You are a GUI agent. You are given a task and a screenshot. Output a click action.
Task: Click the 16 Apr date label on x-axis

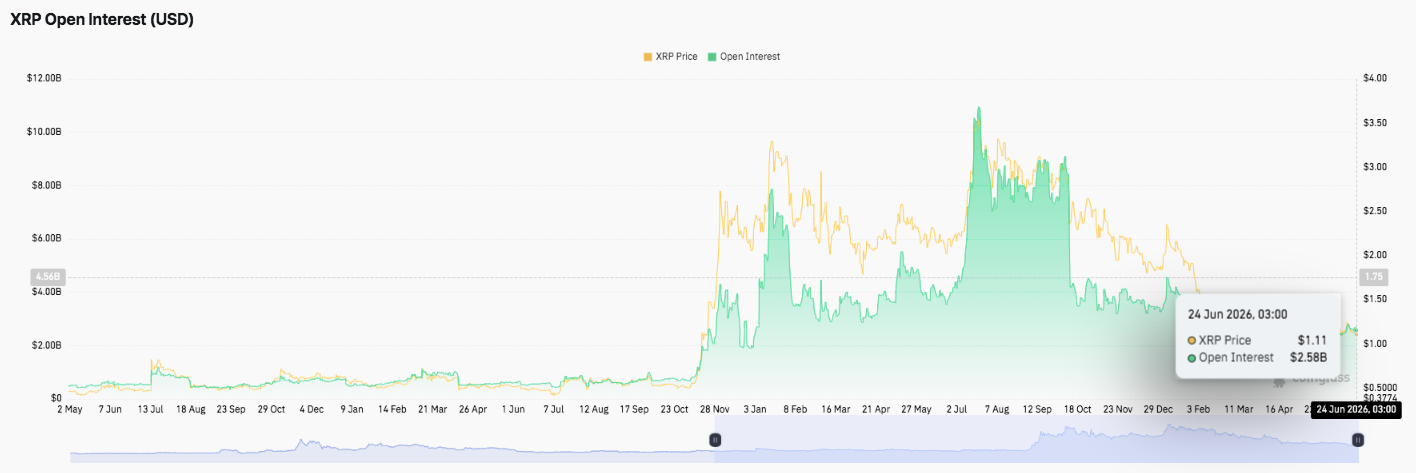tap(1279, 409)
